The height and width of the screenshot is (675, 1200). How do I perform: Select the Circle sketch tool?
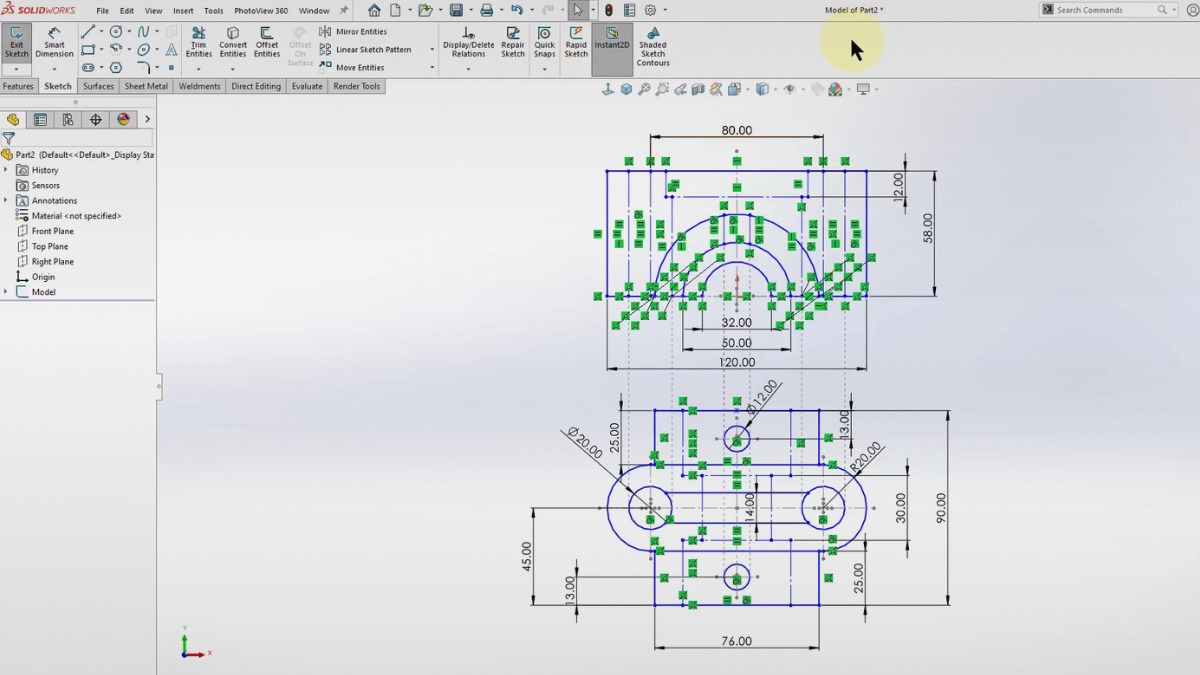click(x=116, y=31)
